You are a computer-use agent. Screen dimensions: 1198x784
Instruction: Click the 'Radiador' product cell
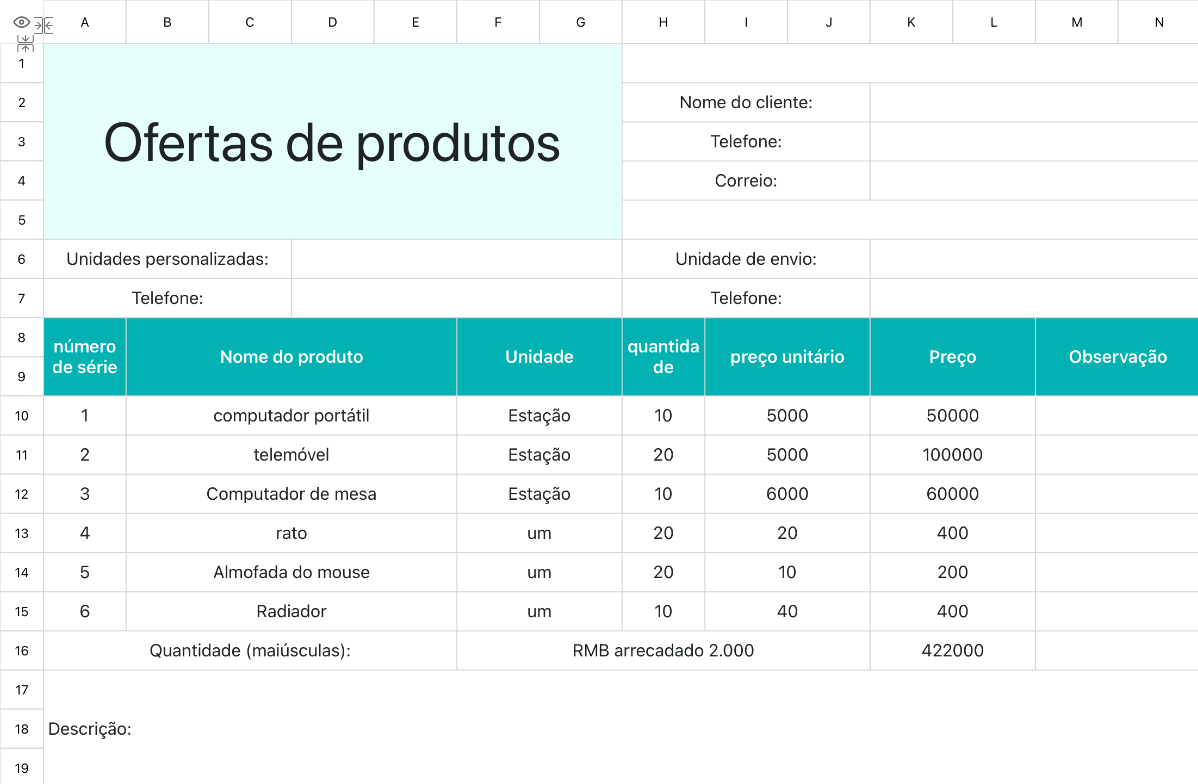(291, 611)
